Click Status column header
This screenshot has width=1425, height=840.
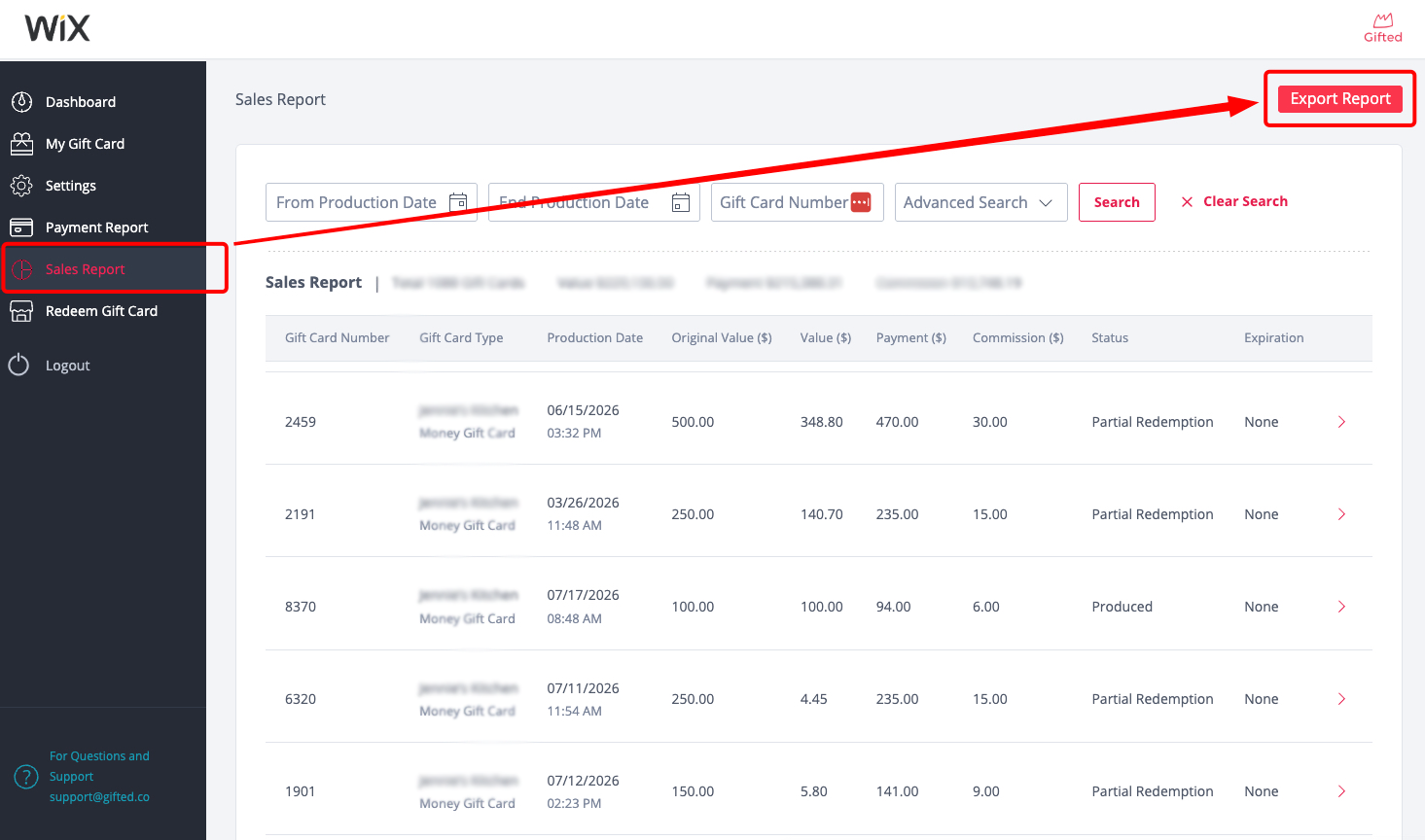point(1110,338)
